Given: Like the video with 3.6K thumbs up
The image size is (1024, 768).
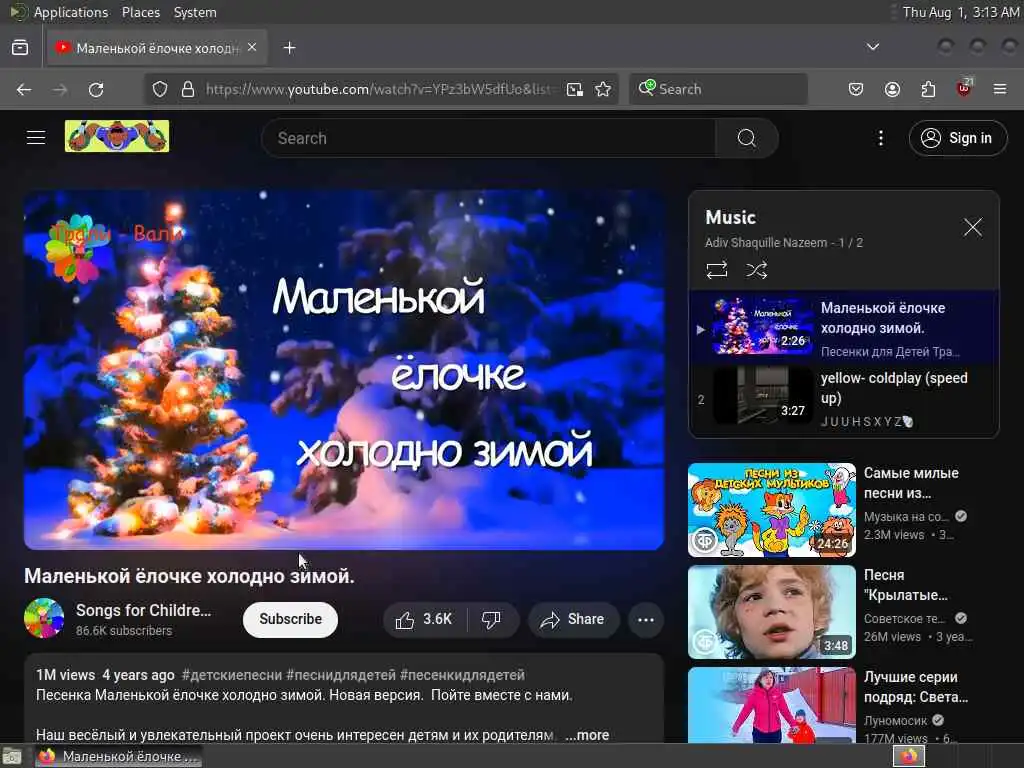Looking at the screenshot, I should click(x=424, y=619).
